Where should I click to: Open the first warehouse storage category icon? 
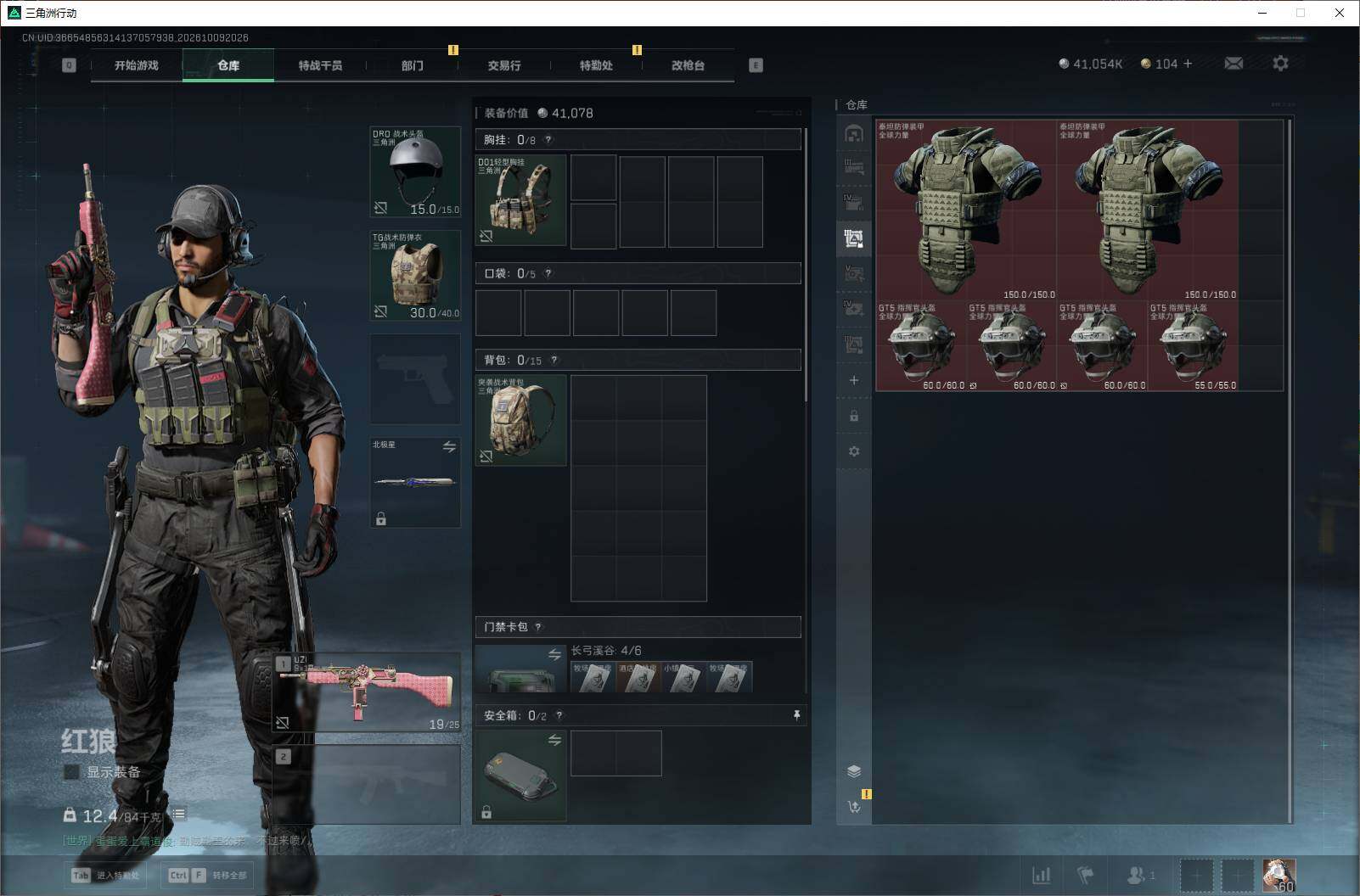click(x=854, y=133)
